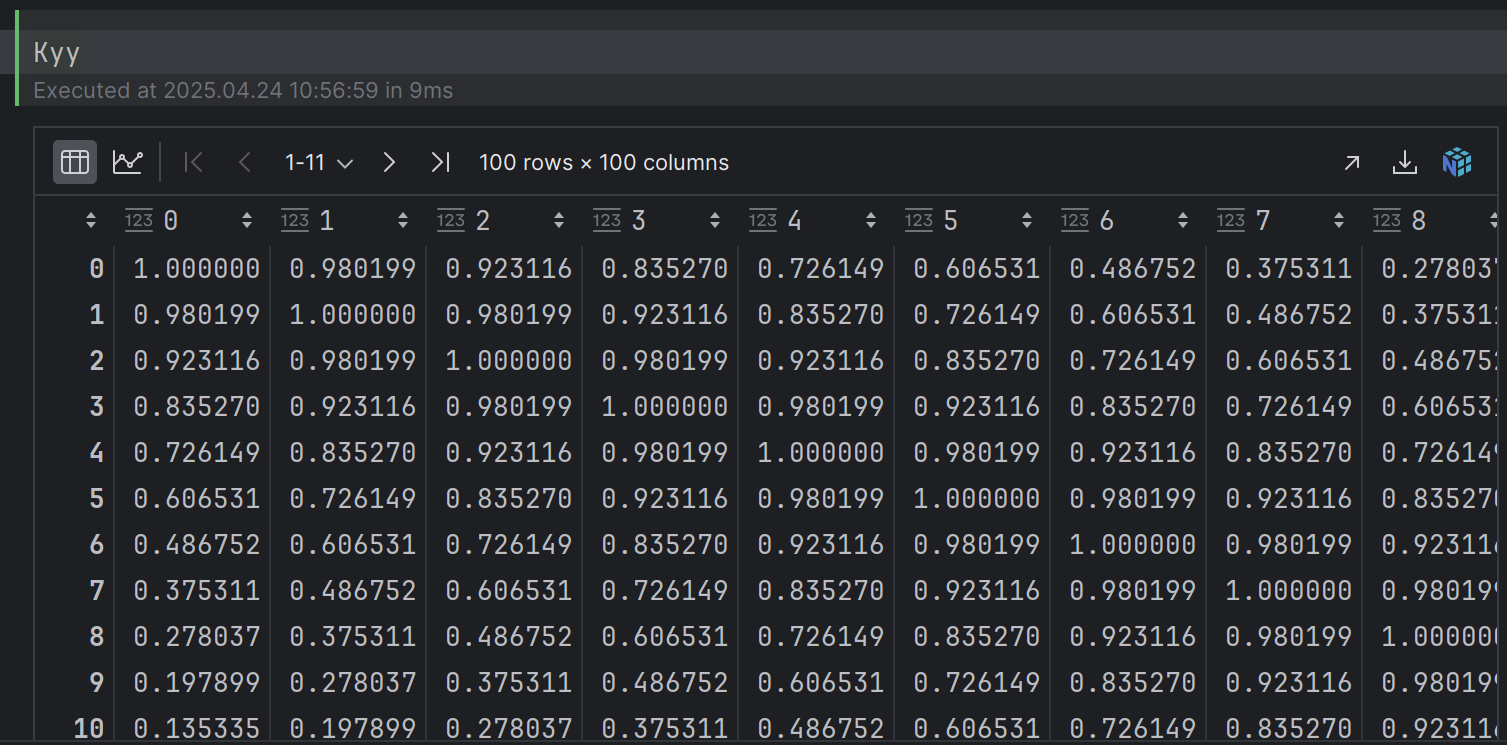1507x745 pixels.
Task: Select cell 1.000000 in row 7, column 7
Action: coord(1289,590)
